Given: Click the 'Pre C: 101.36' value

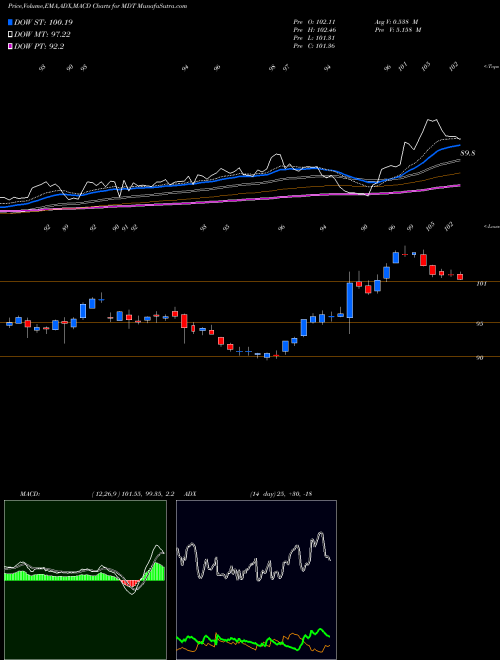Looking at the screenshot, I should click(x=314, y=46).
